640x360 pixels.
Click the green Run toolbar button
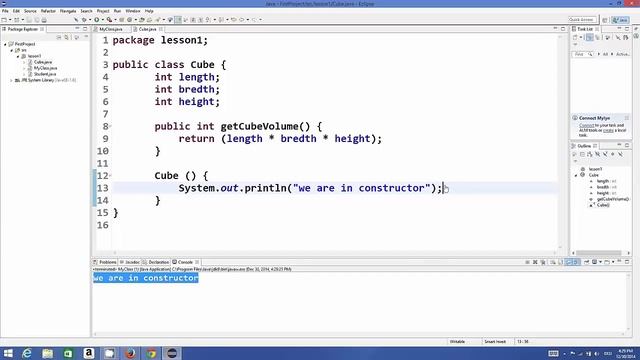97,20
